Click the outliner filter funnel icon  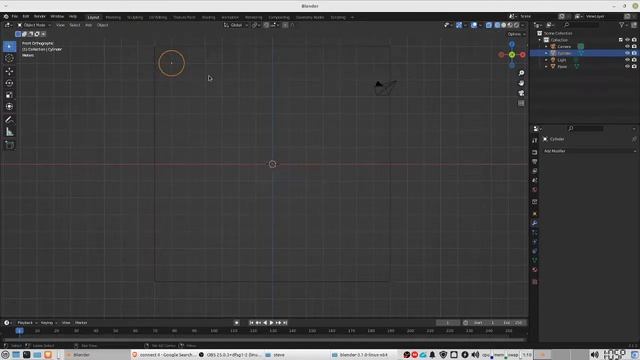tap(622, 25)
